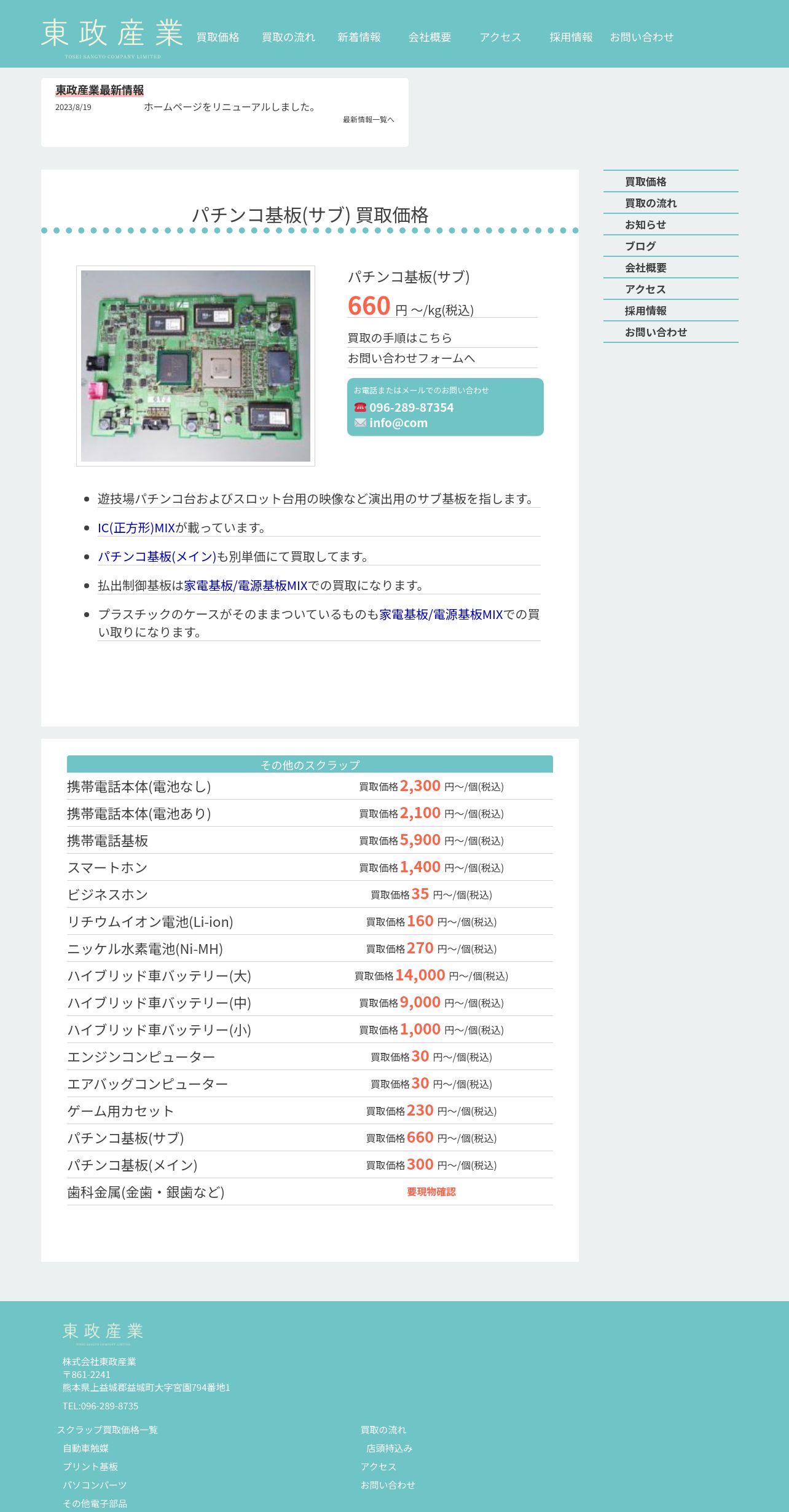Click ゲーム用カセット row
Viewport: 789px width, 1512px height.
click(x=310, y=1111)
